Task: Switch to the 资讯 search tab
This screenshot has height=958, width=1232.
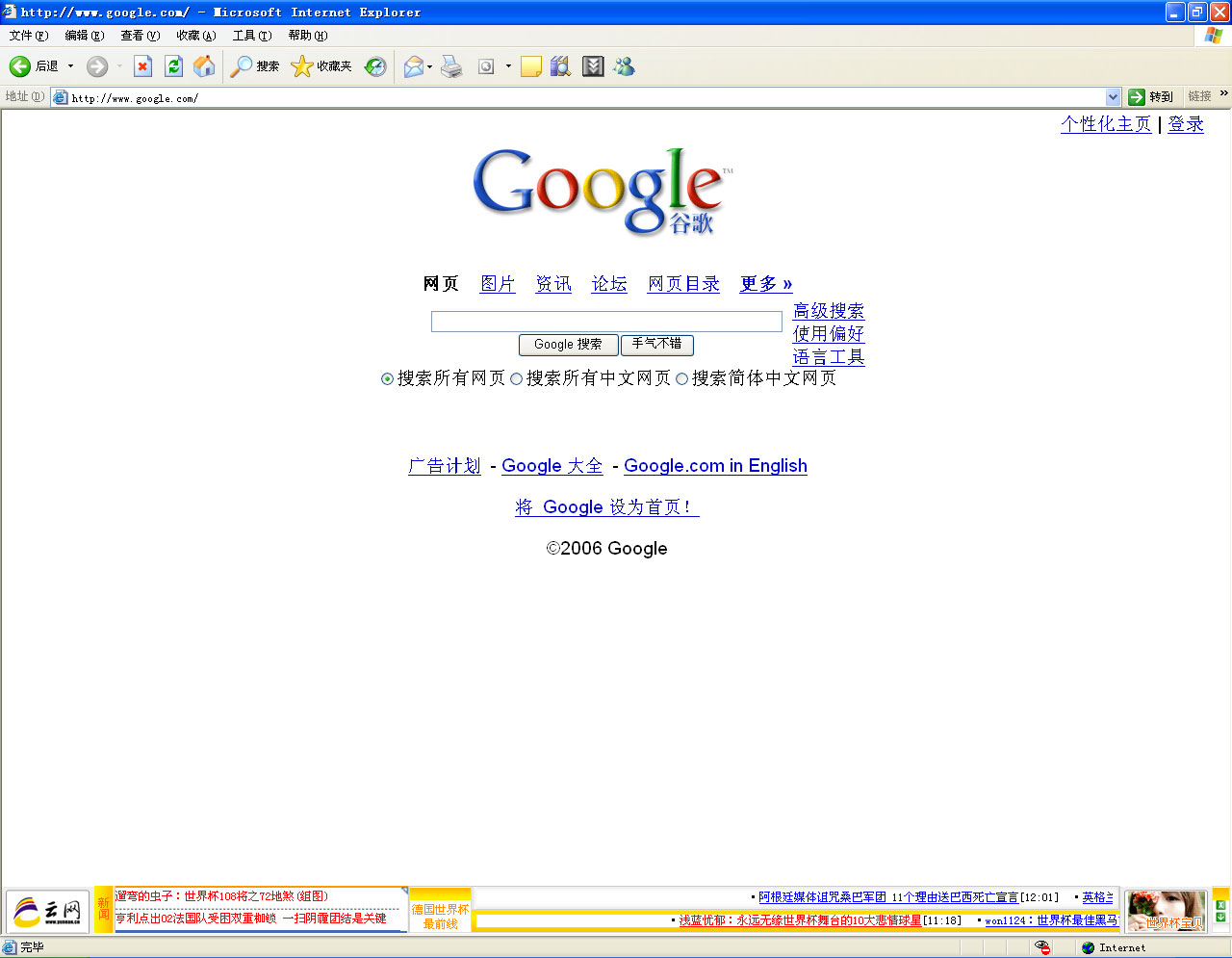Action: coord(553,284)
